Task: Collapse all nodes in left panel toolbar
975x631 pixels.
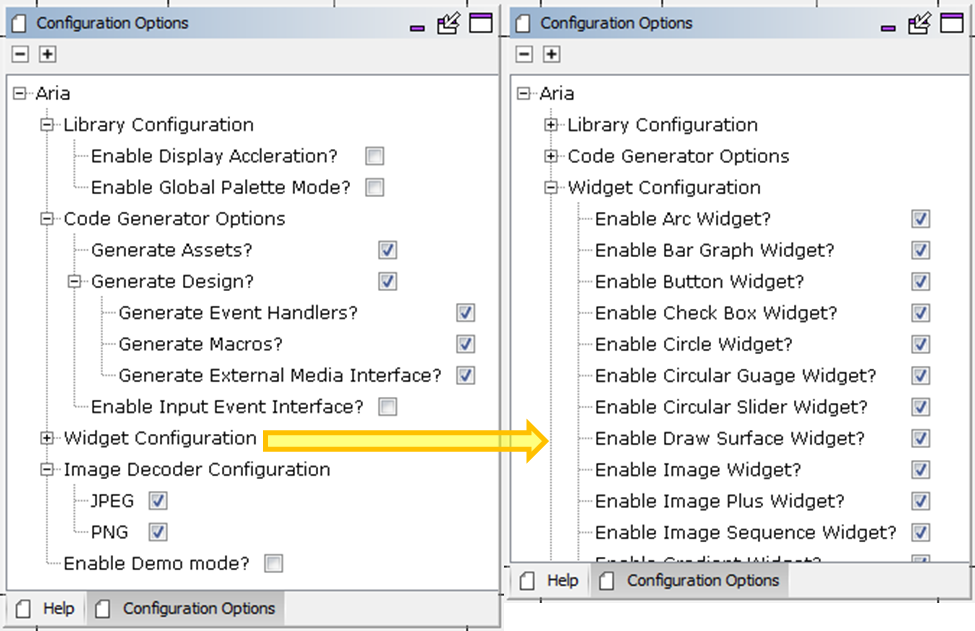Action: click(21, 54)
